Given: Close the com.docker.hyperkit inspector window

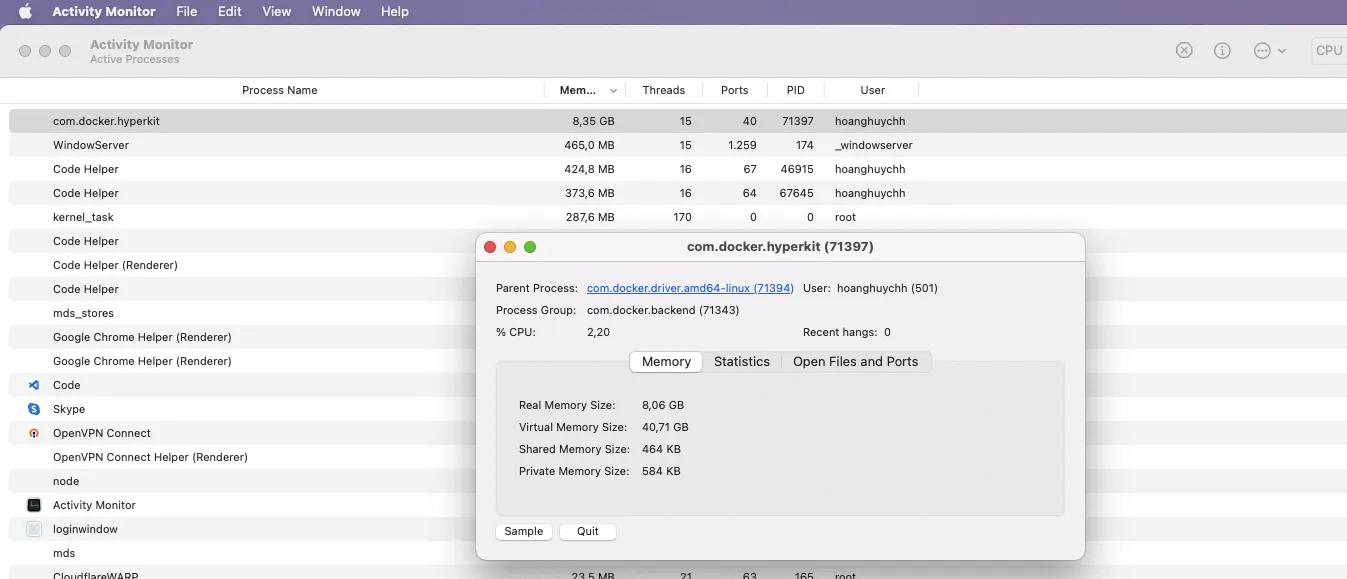Looking at the screenshot, I should point(490,247).
